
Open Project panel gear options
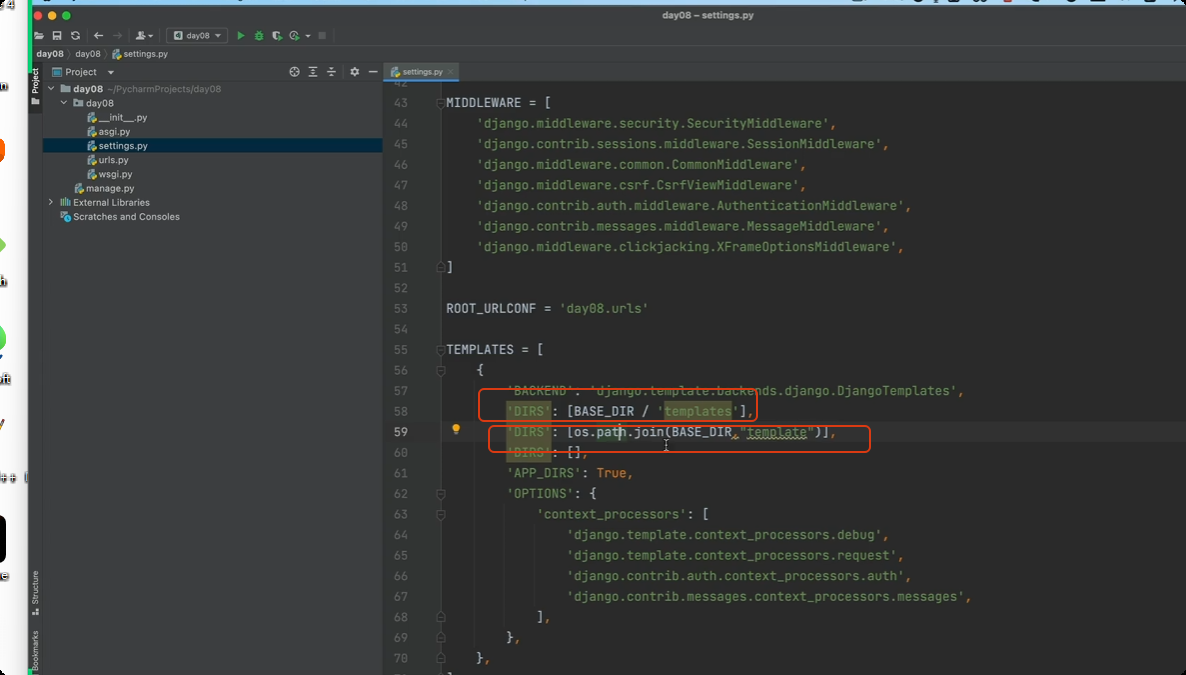[354, 72]
